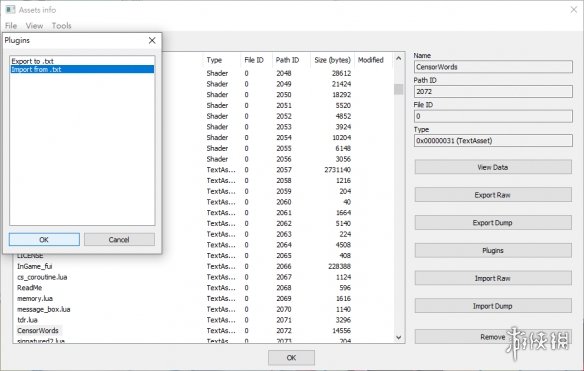Viewport: 584px width, 371px height.
Task: Focus the Path ID field showing 2072
Action: coord(493,92)
